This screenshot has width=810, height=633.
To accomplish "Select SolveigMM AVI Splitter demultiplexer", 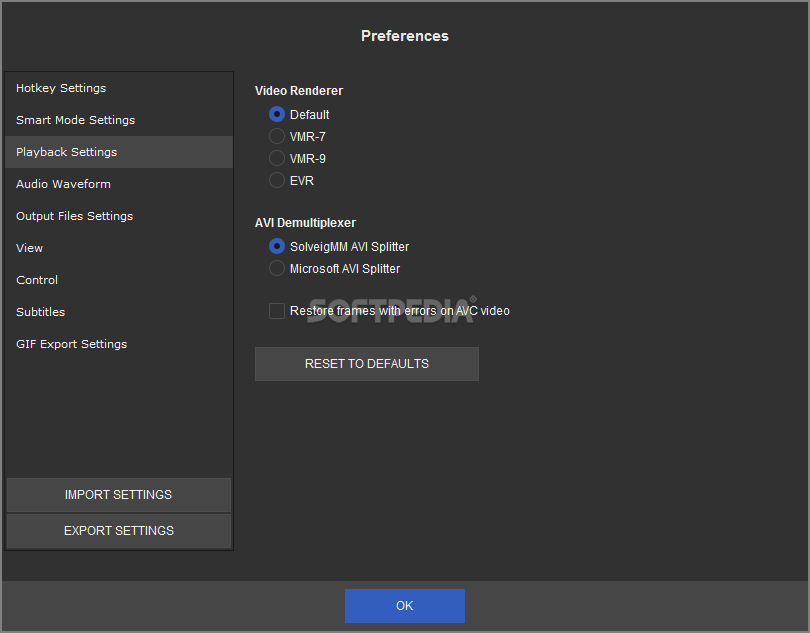I will coord(277,246).
